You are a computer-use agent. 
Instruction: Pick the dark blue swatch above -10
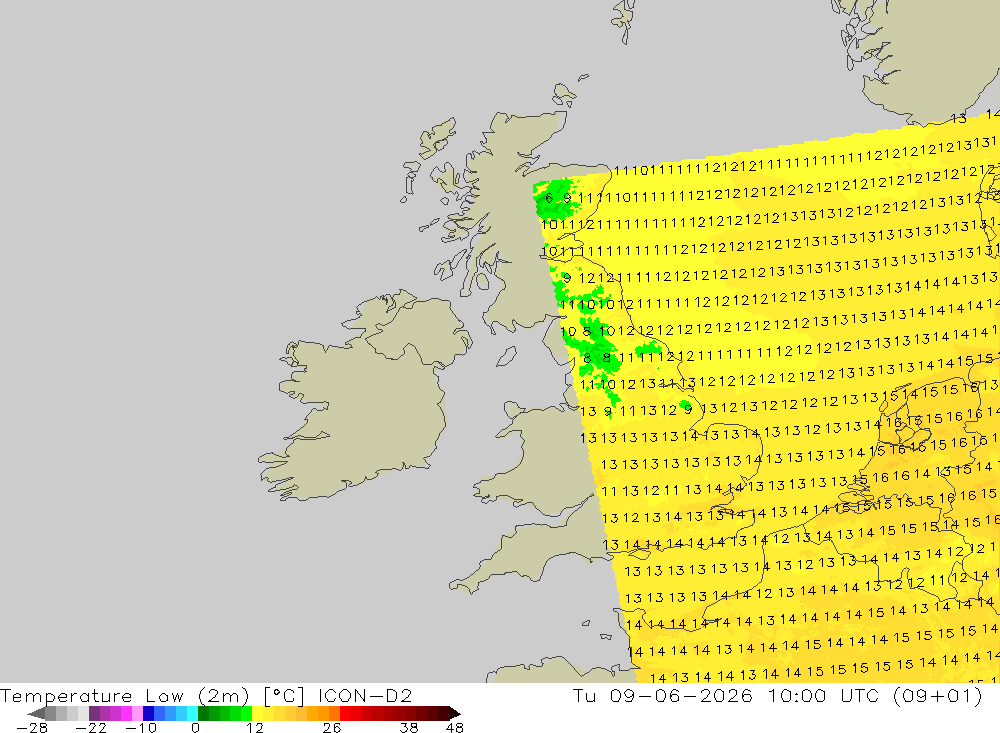pos(149,714)
